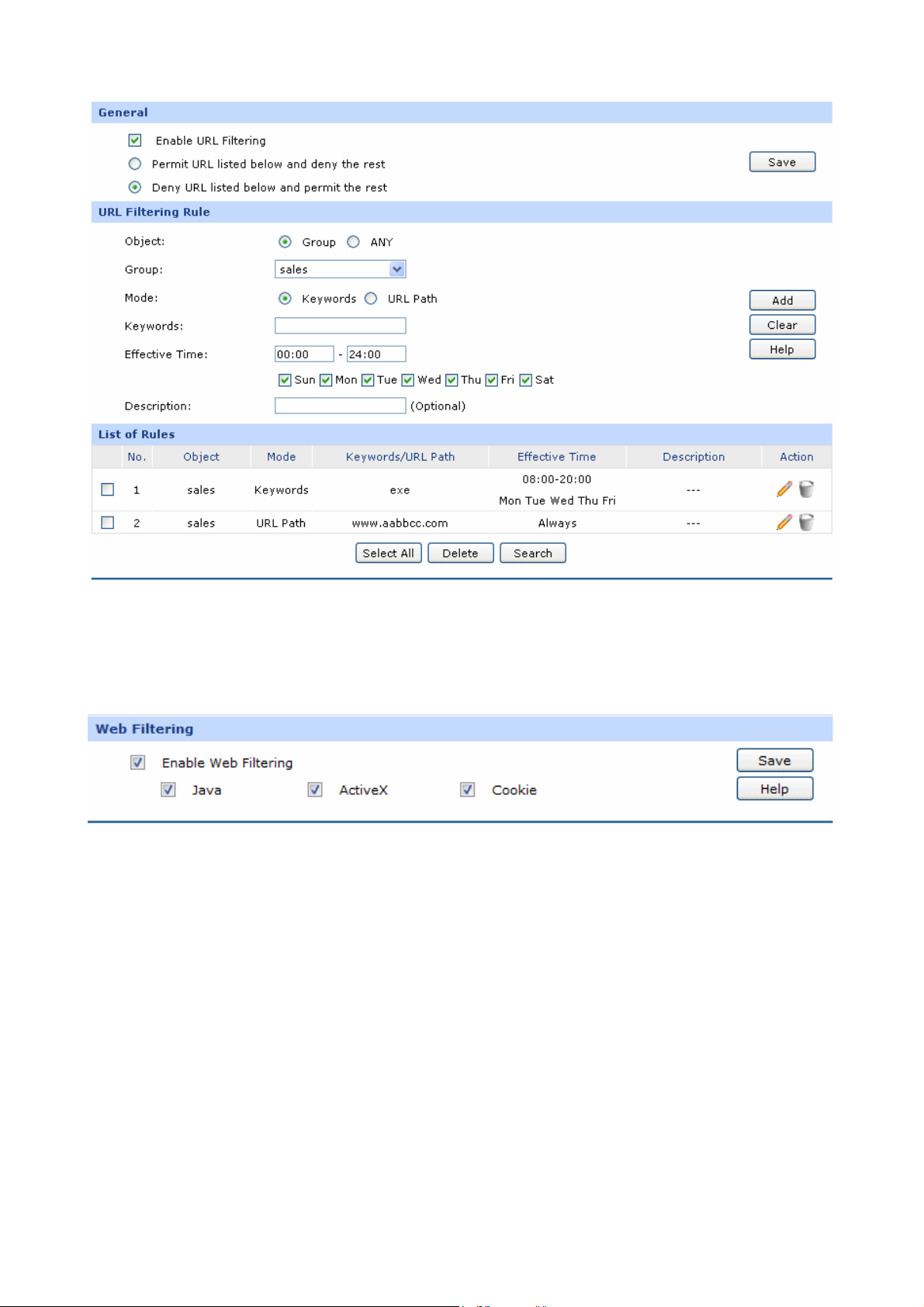Open the Group dropdown showing sales
The height and width of the screenshot is (1307, 924).
(341, 269)
